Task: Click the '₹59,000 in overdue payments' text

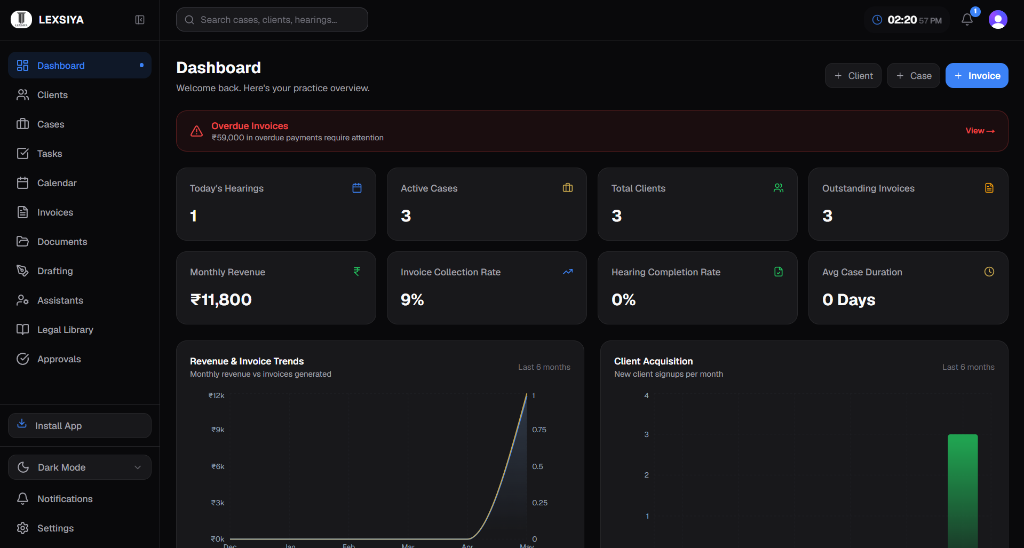Action: coord(297,138)
